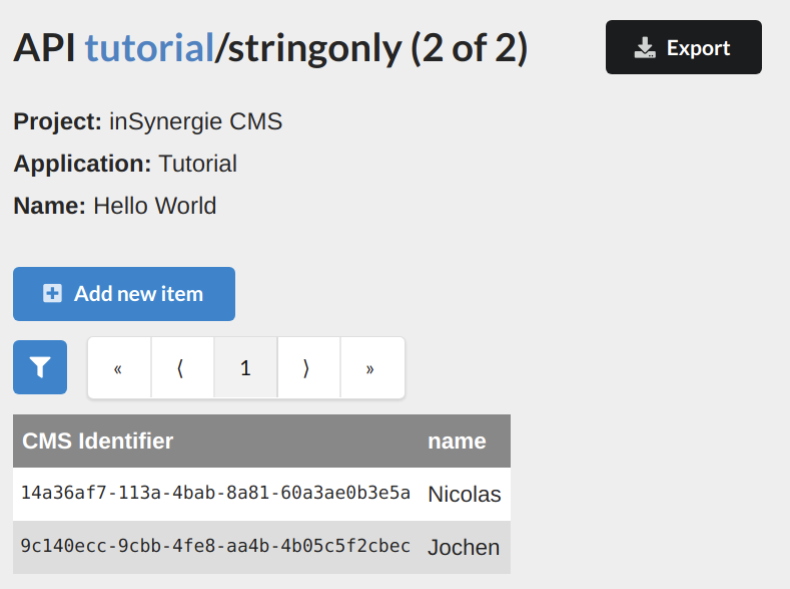Jump to last page with » button

pos(372,368)
